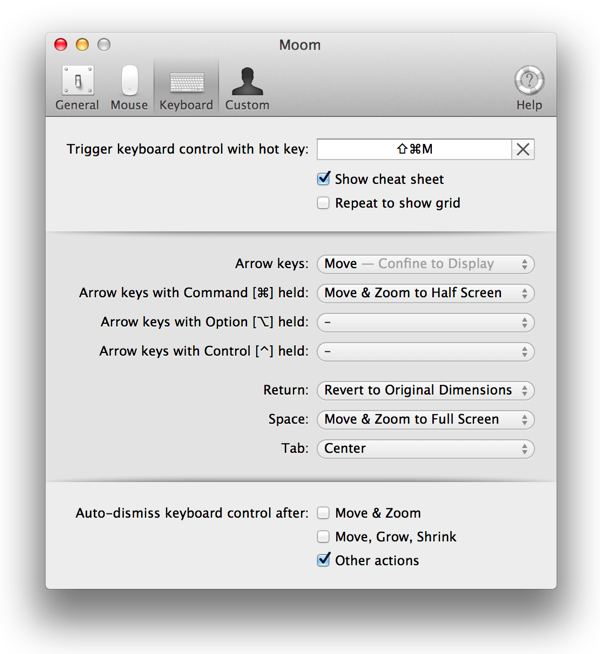Open the Space key action dropdown
This screenshot has height=654, width=600.
[426, 420]
